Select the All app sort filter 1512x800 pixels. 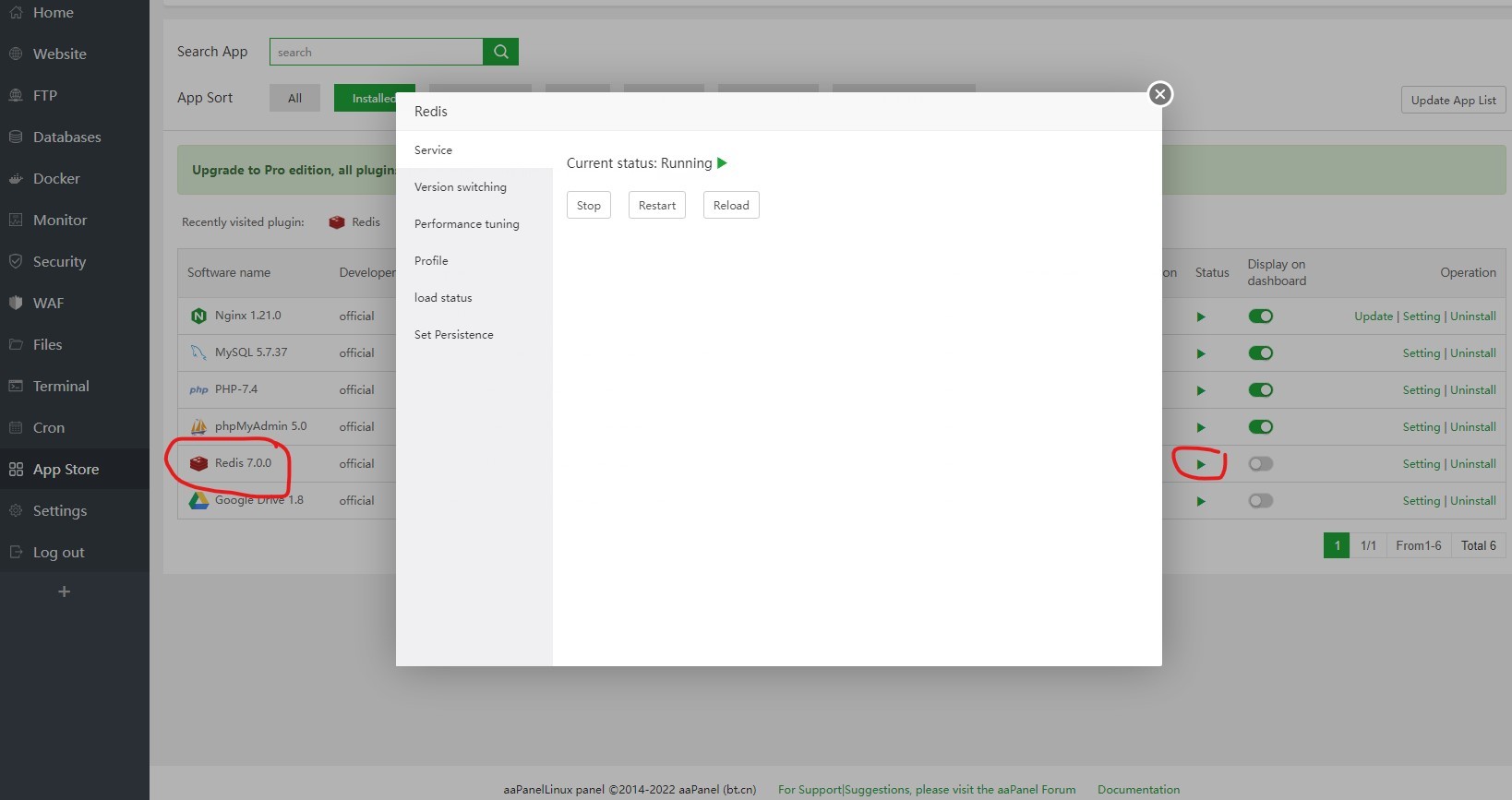tap(294, 98)
